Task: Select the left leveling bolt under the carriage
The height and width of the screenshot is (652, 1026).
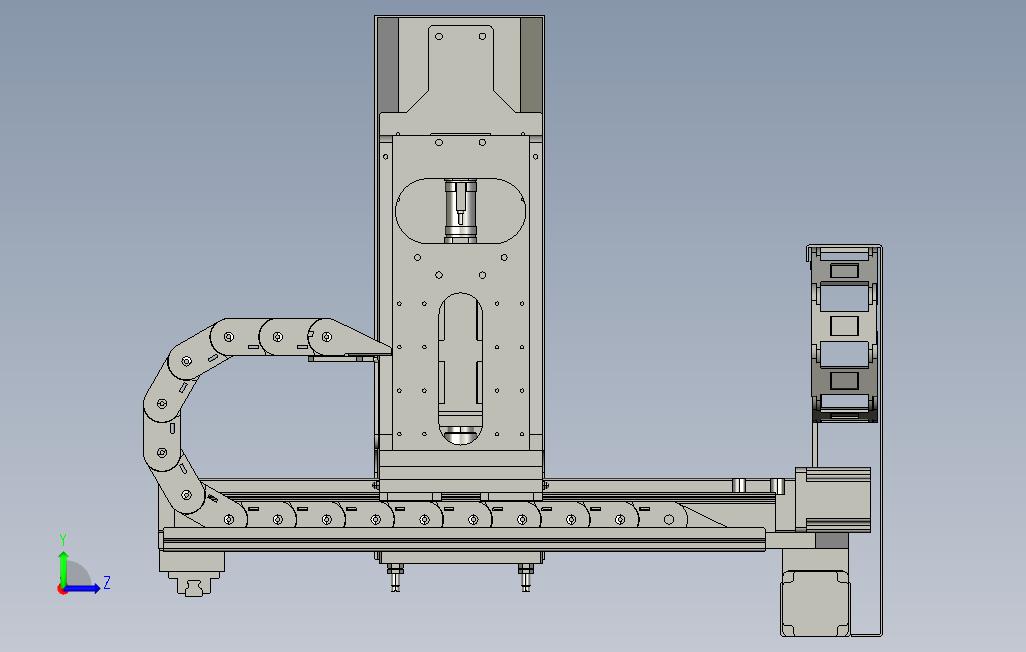Action: (395, 577)
